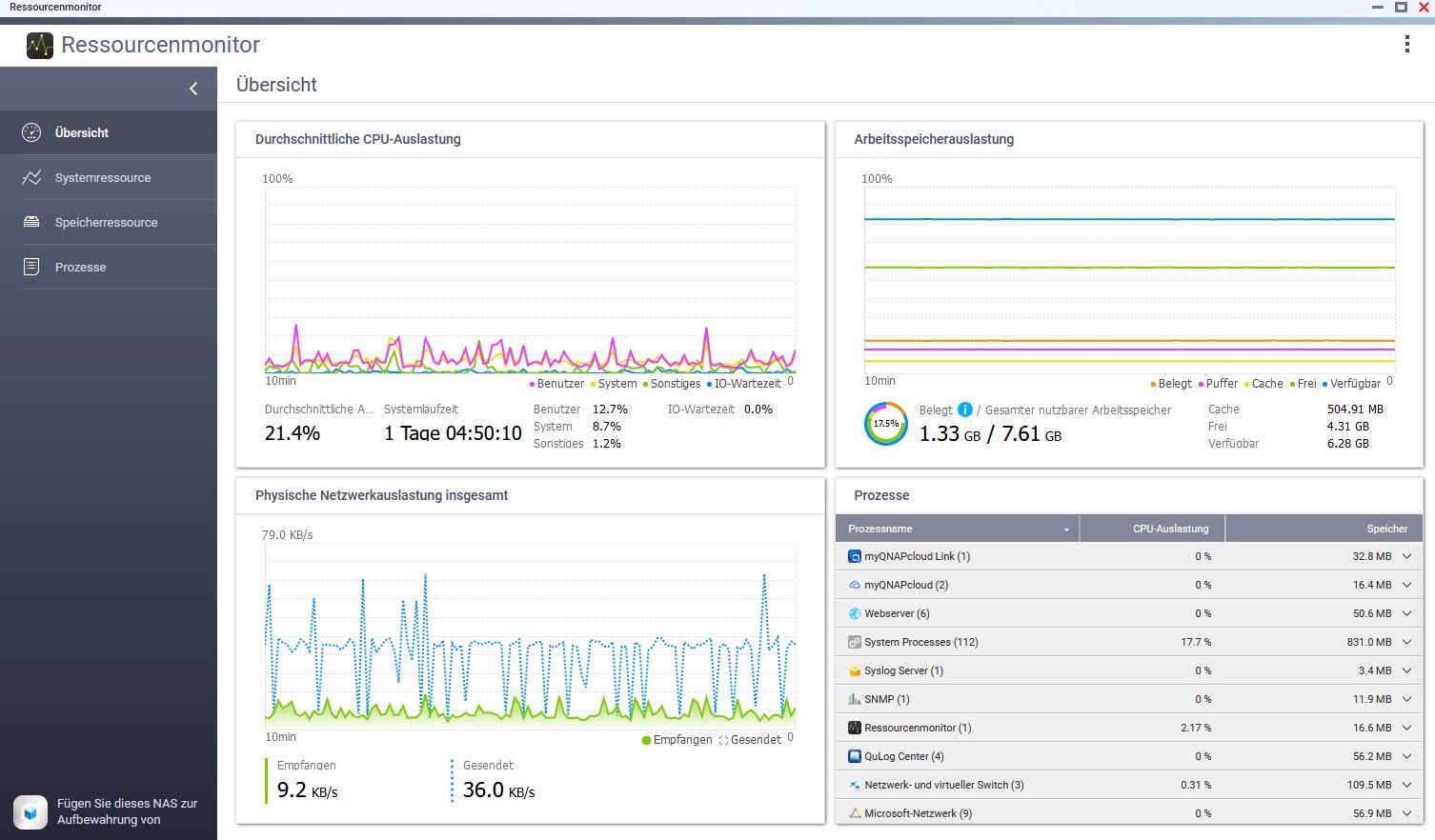Toggle Puffer series in memory legend
Viewport: 1435px width, 840px height.
[x=1218, y=384]
